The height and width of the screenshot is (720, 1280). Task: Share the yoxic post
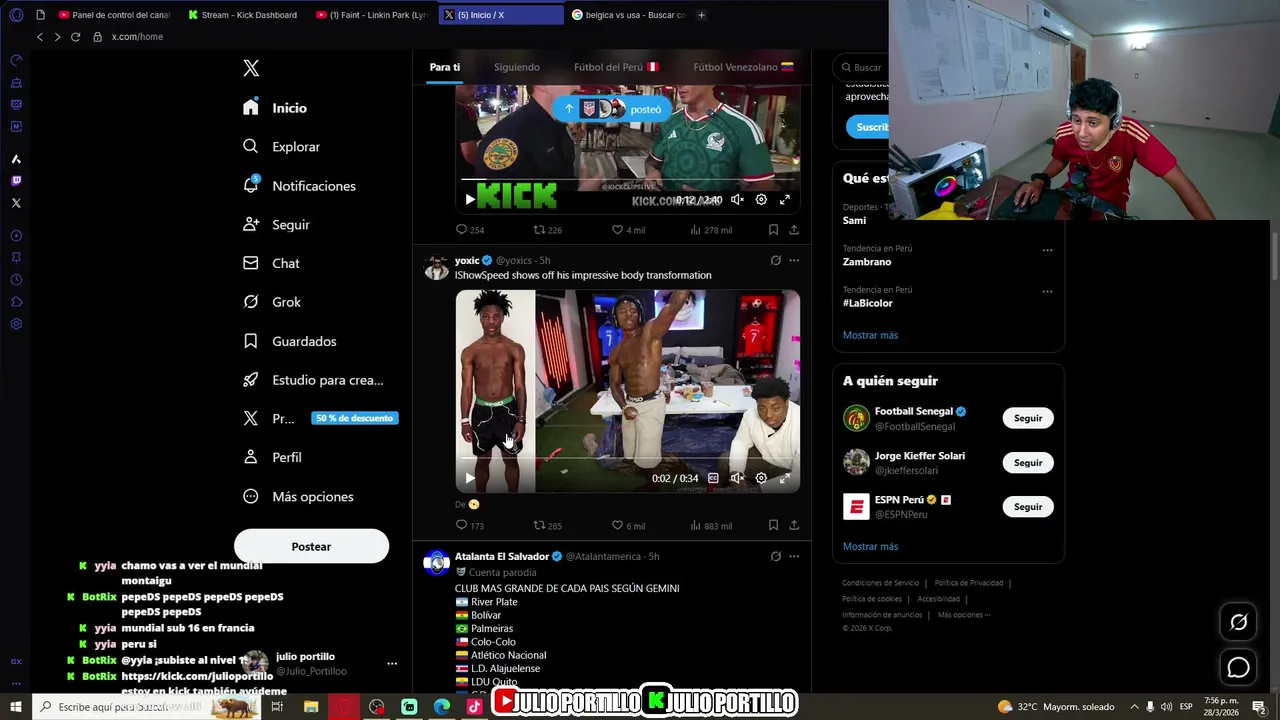pos(794,525)
